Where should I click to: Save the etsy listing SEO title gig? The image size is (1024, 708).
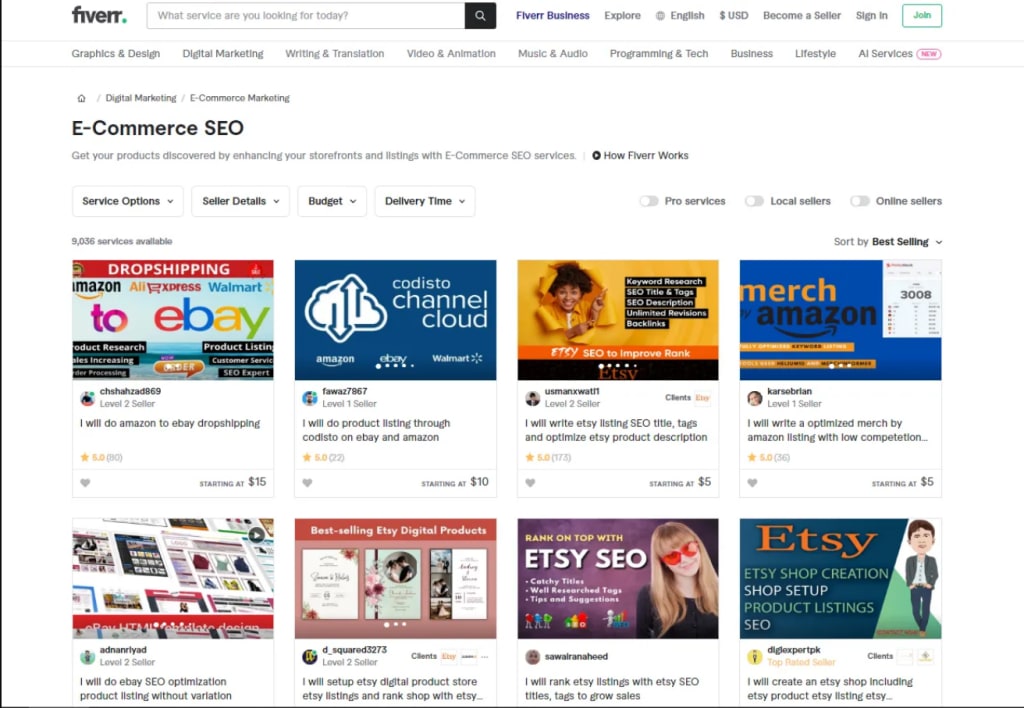(530, 483)
